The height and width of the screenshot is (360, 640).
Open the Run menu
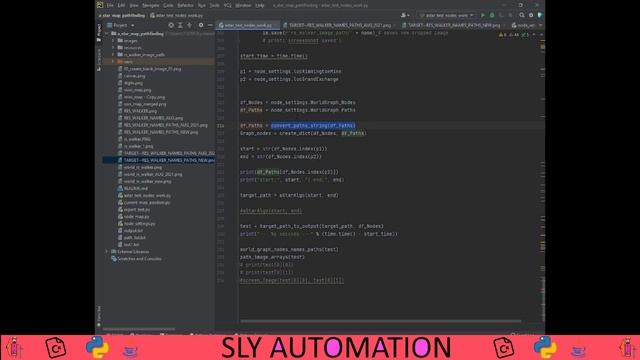pos(202,5)
